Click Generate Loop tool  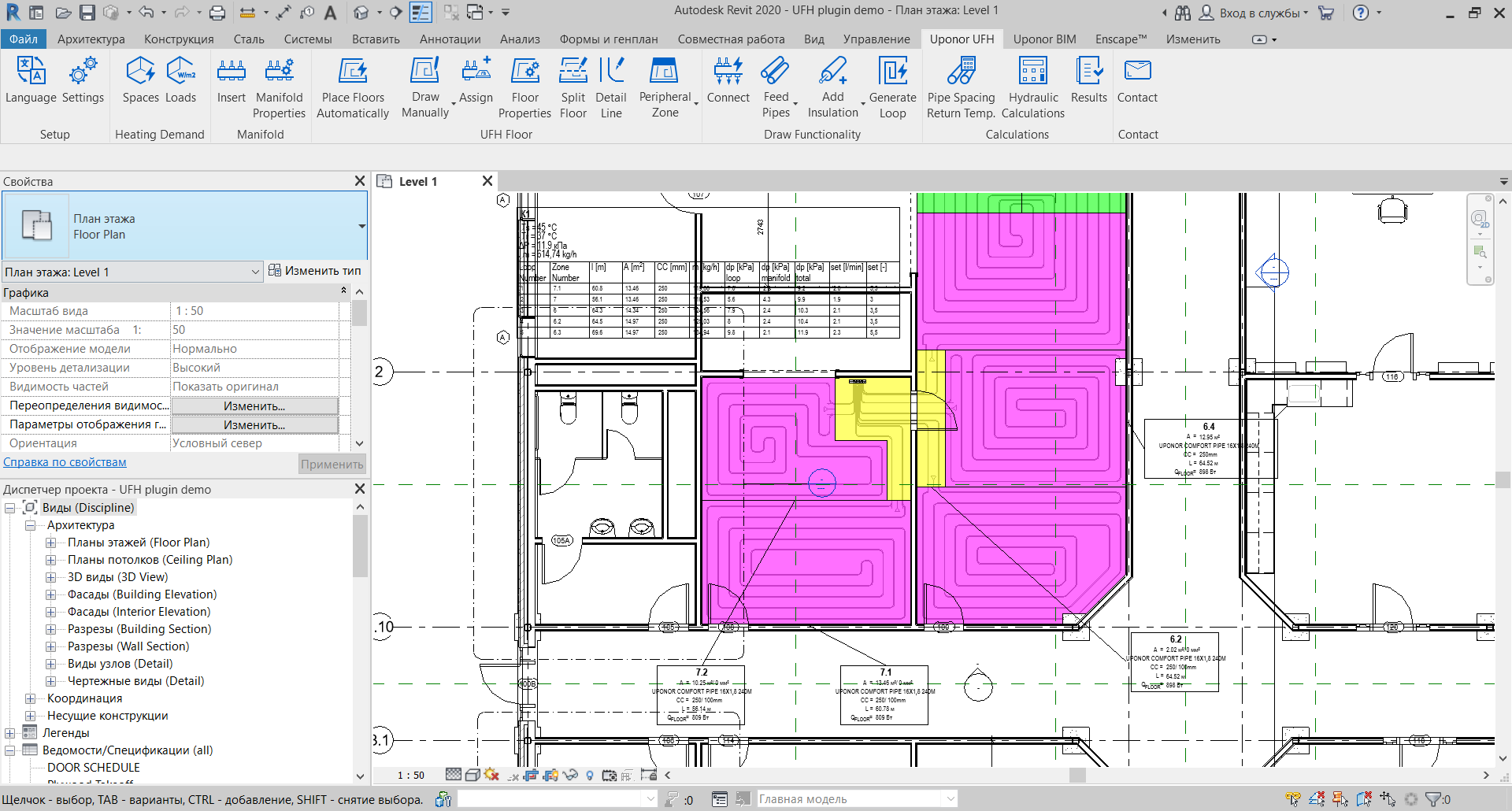coord(893,88)
